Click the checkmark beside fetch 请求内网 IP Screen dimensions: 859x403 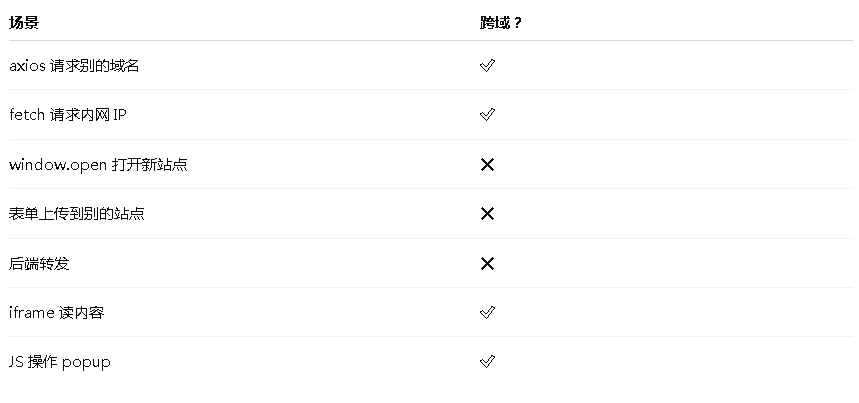click(x=487, y=115)
